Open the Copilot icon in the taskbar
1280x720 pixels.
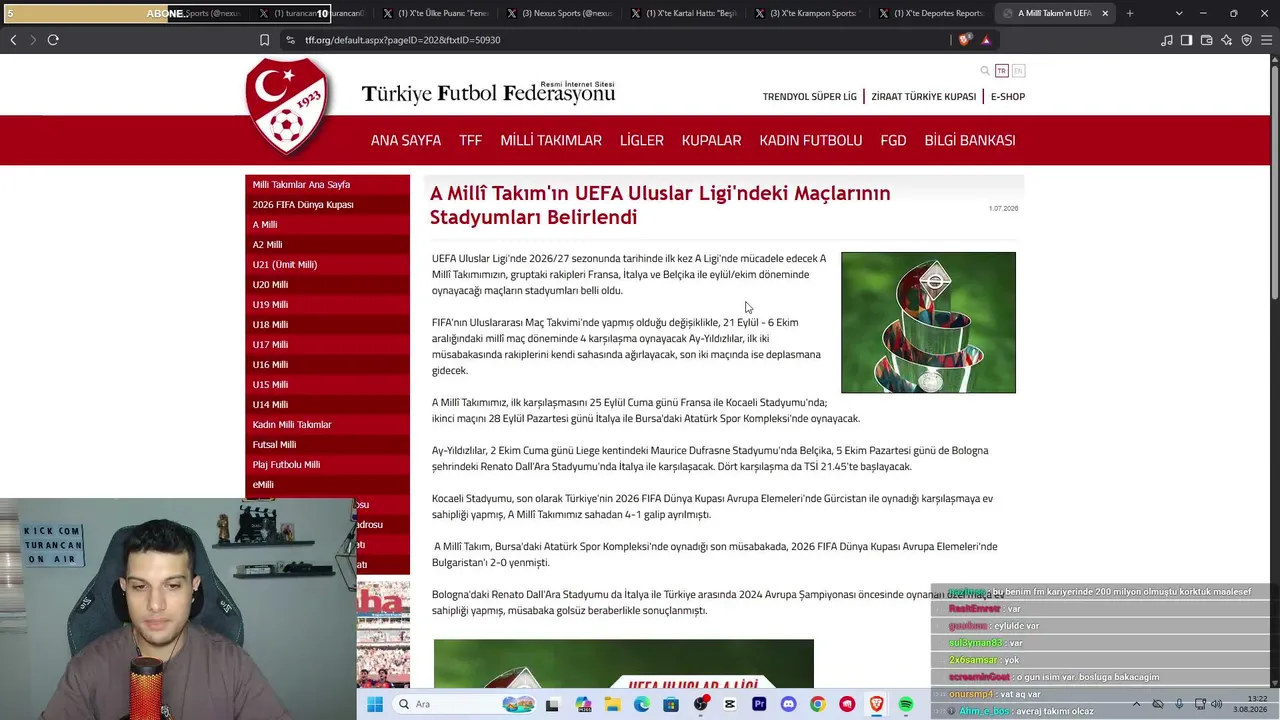coord(583,704)
